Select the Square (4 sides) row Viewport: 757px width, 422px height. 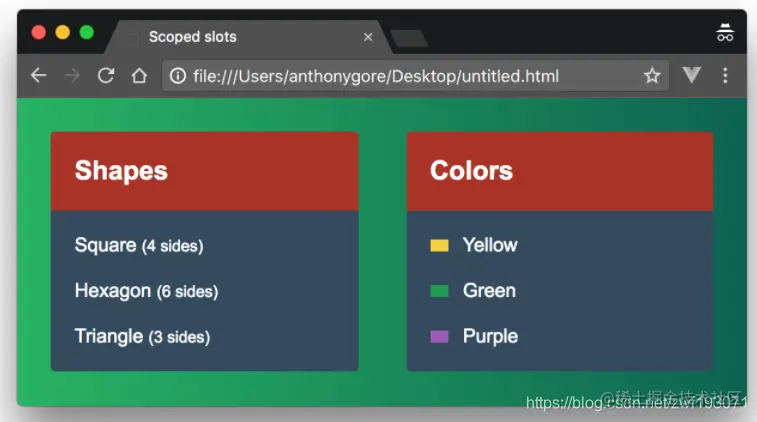click(x=139, y=245)
